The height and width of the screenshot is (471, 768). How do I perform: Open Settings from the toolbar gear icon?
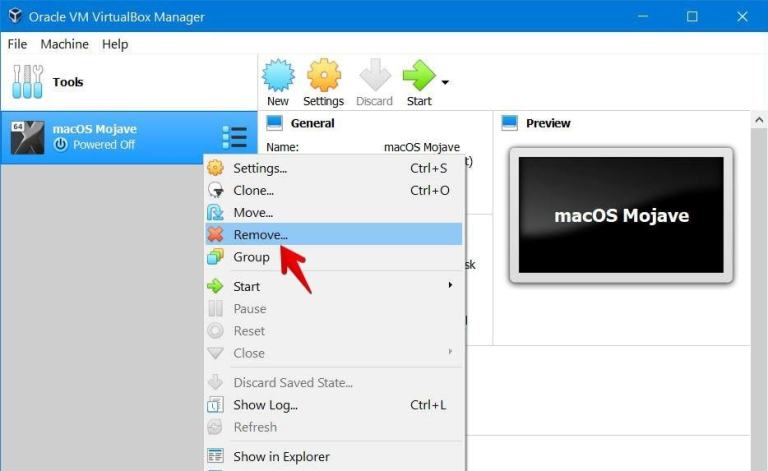click(x=324, y=75)
